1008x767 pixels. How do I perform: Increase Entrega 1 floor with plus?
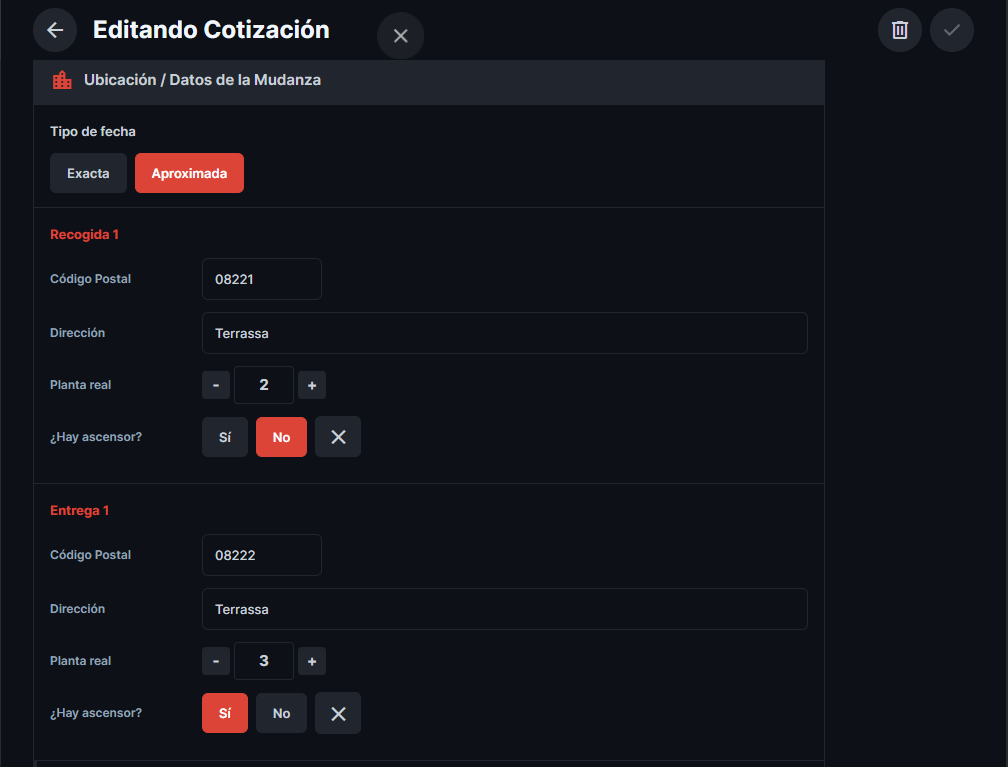(312, 661)
